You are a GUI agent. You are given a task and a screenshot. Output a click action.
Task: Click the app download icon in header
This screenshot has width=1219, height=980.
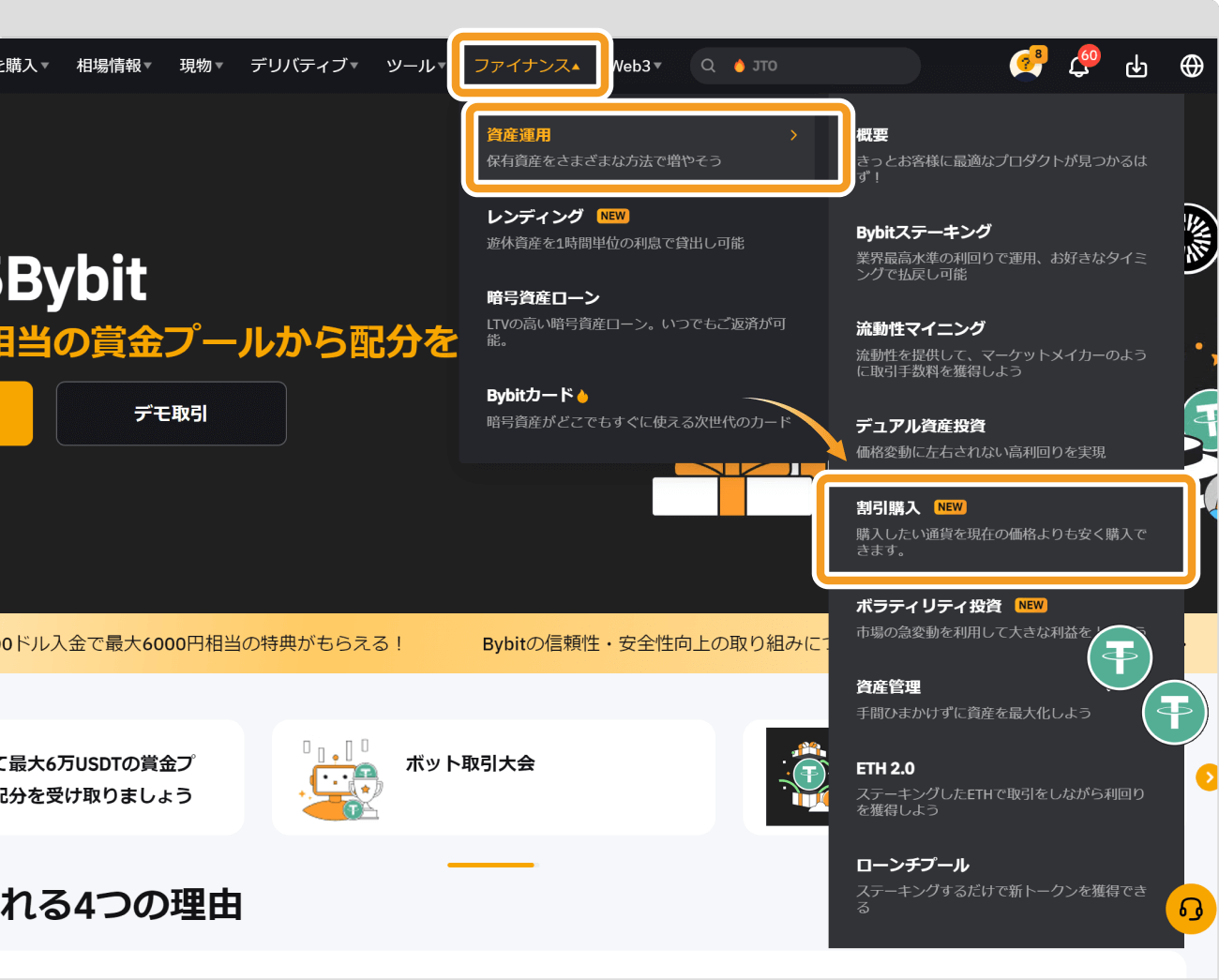1136,67
